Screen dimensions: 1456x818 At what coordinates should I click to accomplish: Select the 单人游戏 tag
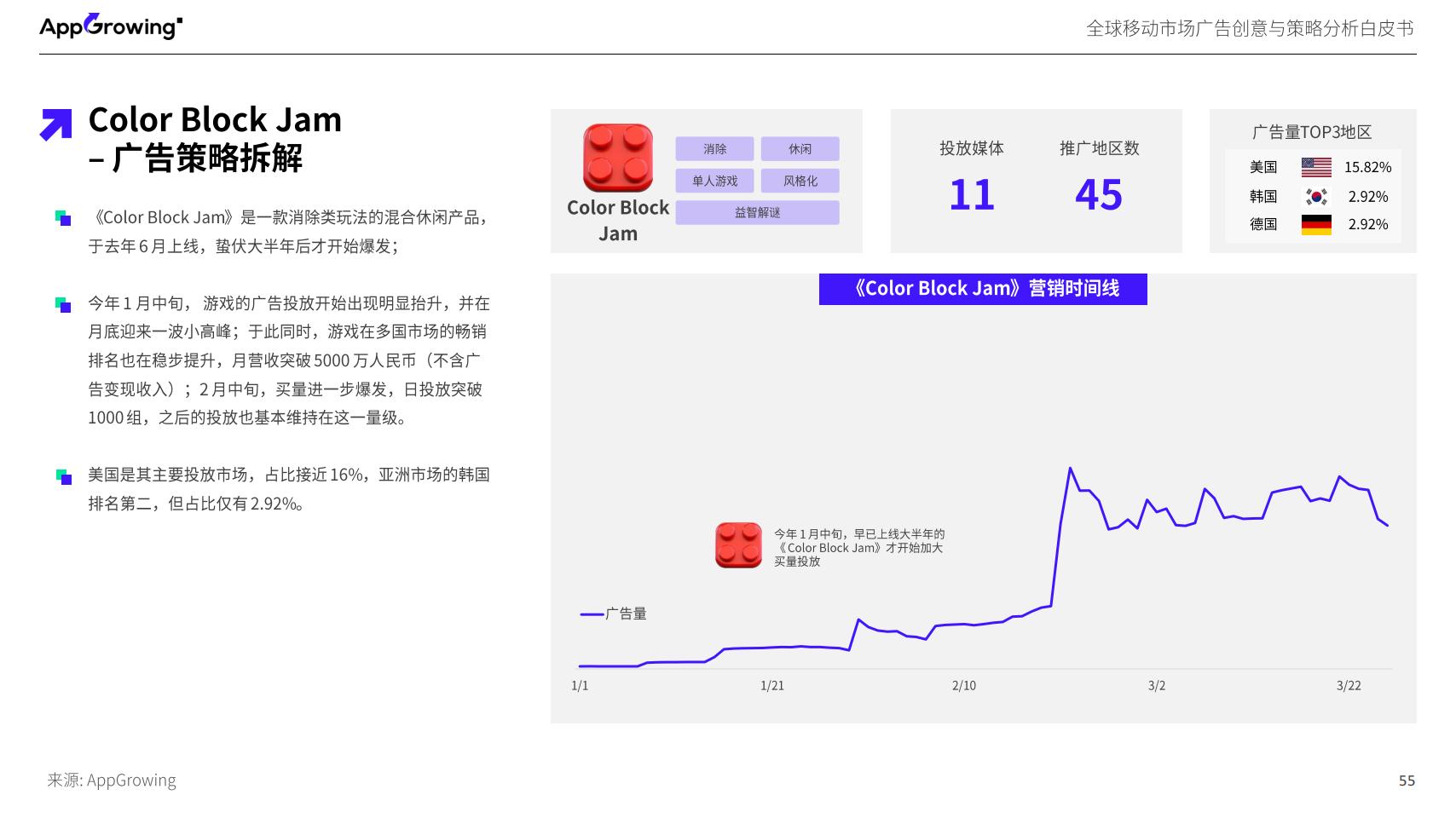pos(714,181)
